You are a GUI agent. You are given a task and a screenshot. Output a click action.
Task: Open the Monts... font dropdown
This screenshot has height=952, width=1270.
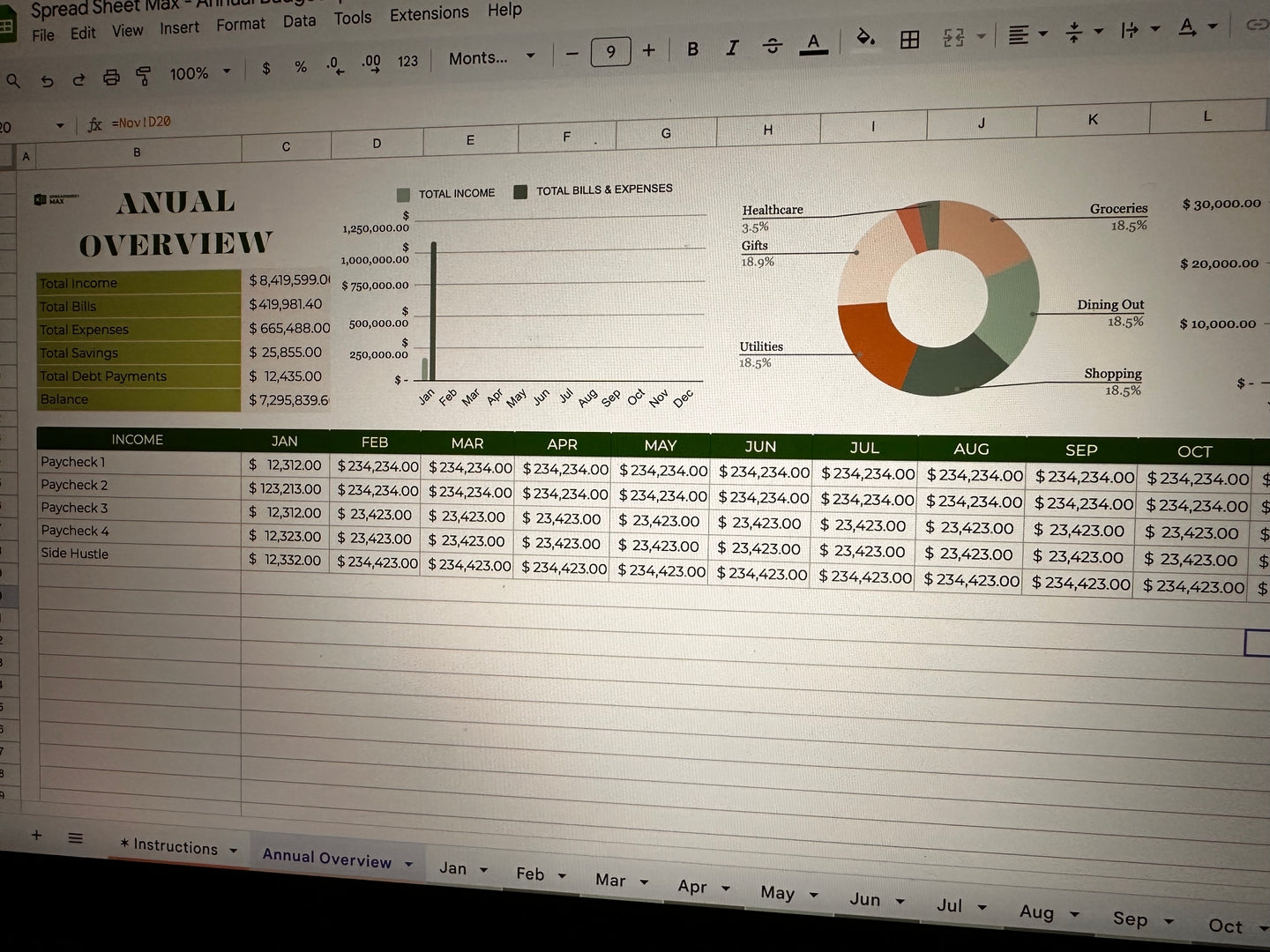(491, 58)
